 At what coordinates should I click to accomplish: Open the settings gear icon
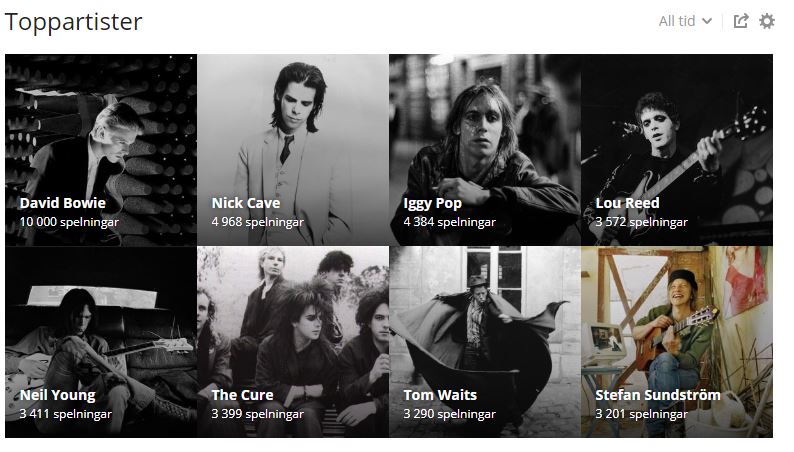(767, 21)
